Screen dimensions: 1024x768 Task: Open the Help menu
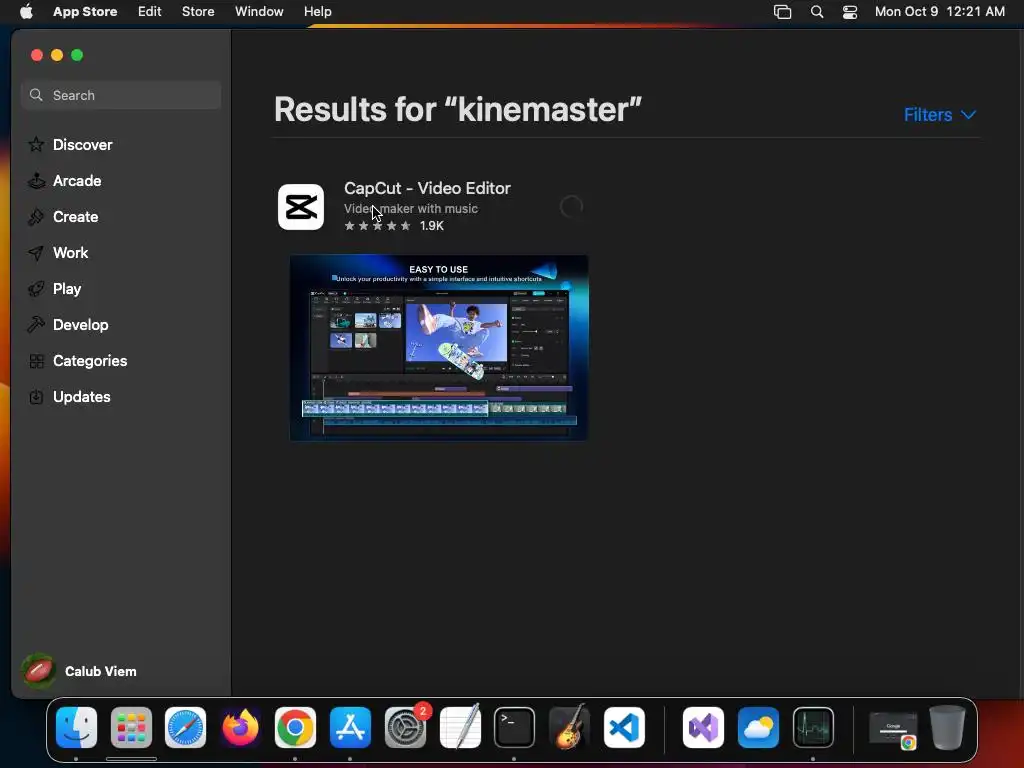point(317,11)
